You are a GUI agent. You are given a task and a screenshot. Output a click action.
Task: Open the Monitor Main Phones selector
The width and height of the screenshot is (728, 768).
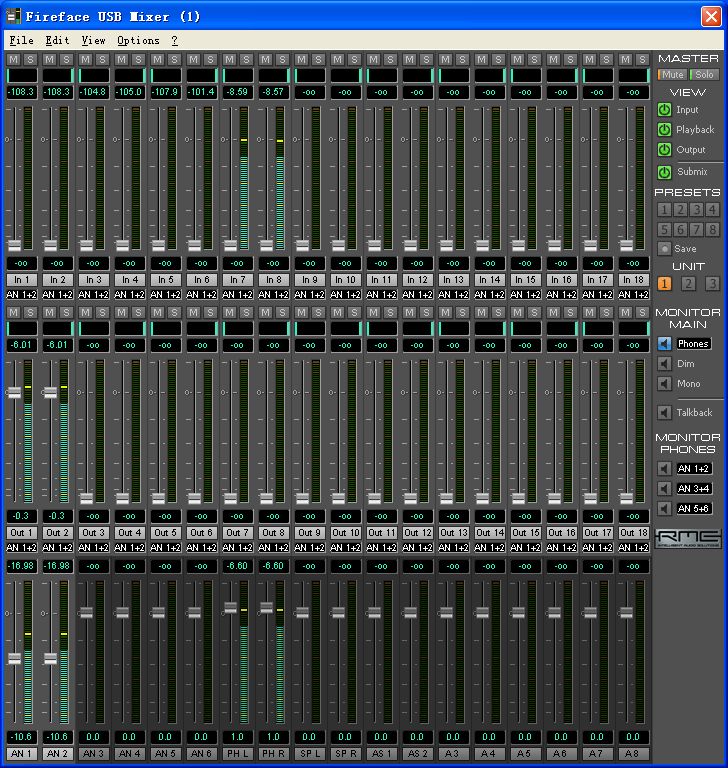point(692,344)
